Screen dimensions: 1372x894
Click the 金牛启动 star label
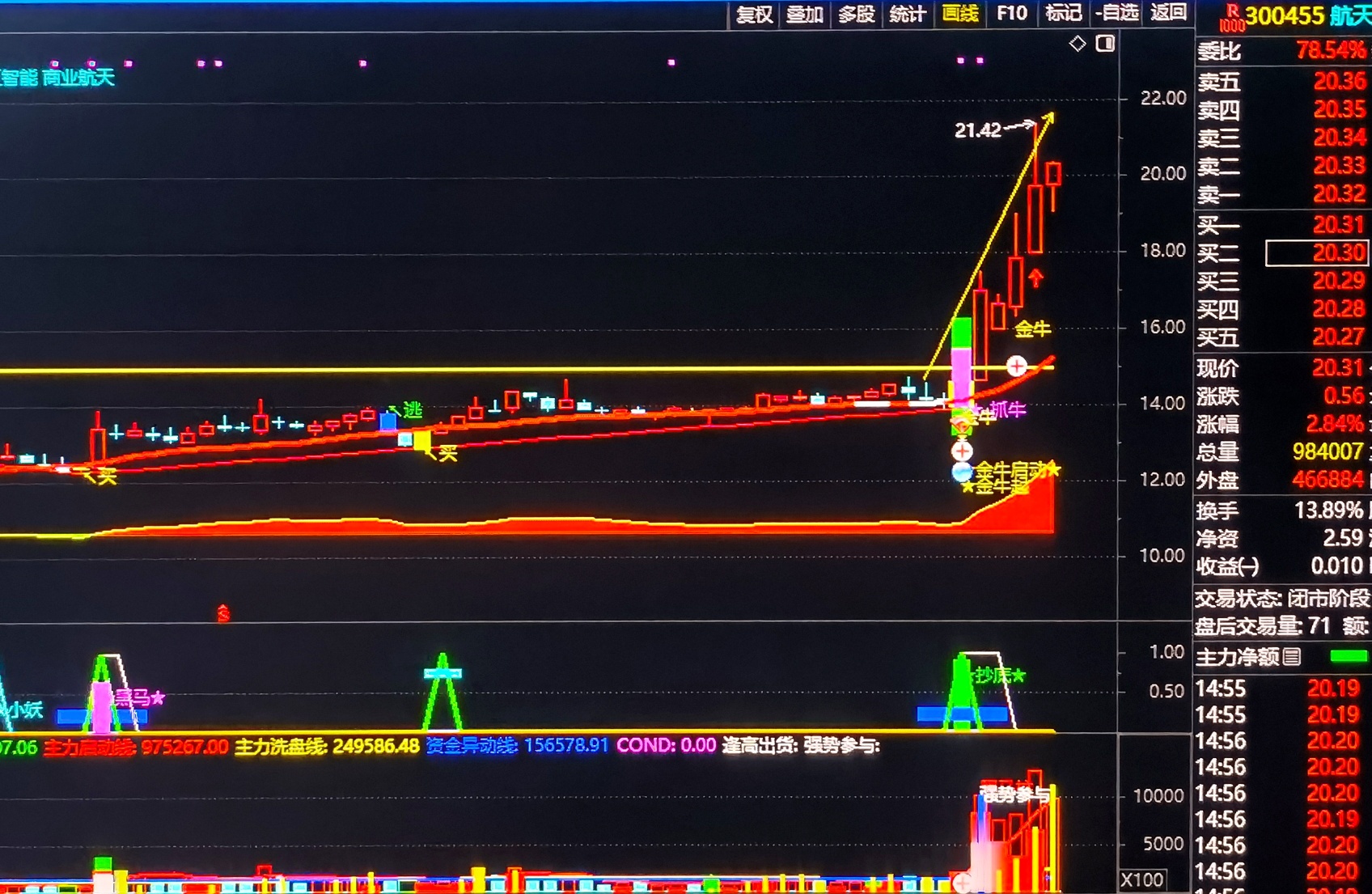click(1018, 470)
